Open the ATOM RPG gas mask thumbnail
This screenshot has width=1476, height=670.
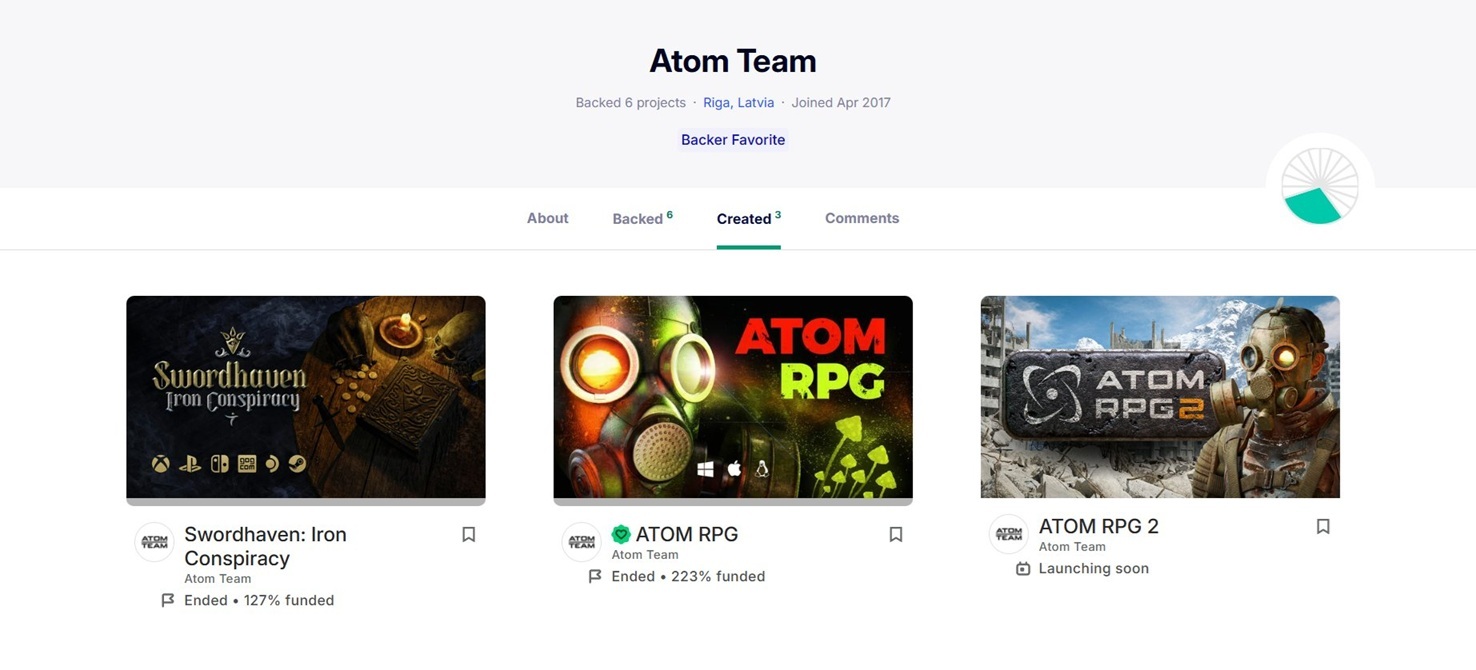[733, 397]
